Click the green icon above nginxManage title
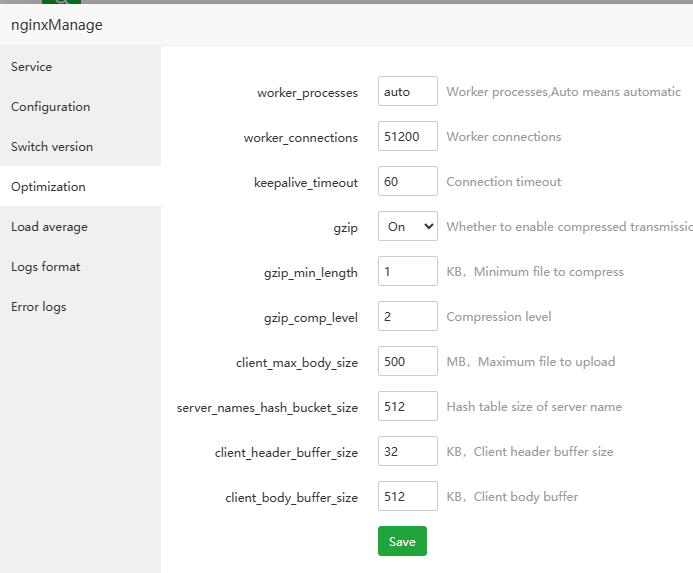The width and height of the screenshot is (693, 573). pos(61,3)
